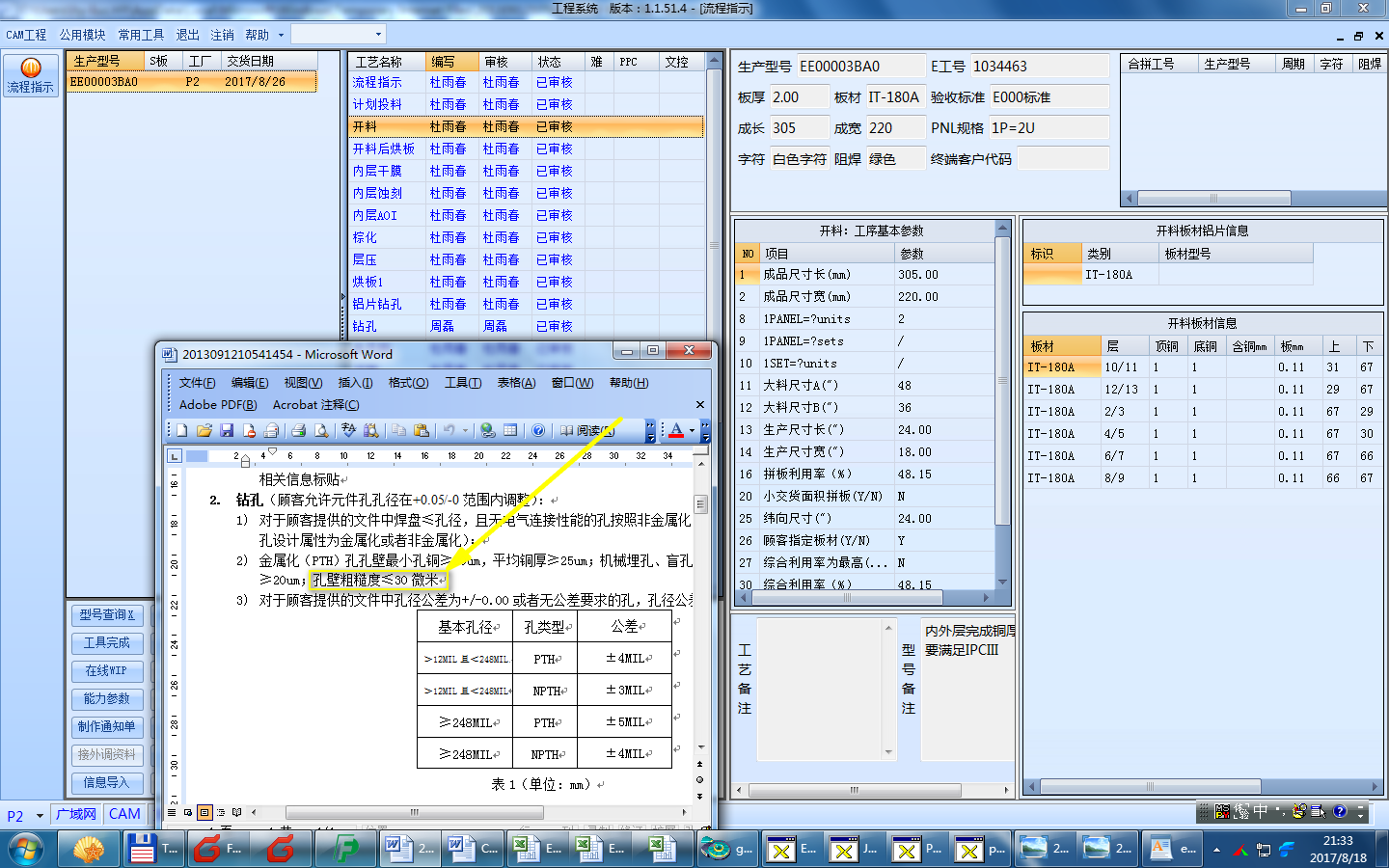Screen dimensions: 1389x868
Task: Click the 能力参数 button
Action: (x=107, y=699)
